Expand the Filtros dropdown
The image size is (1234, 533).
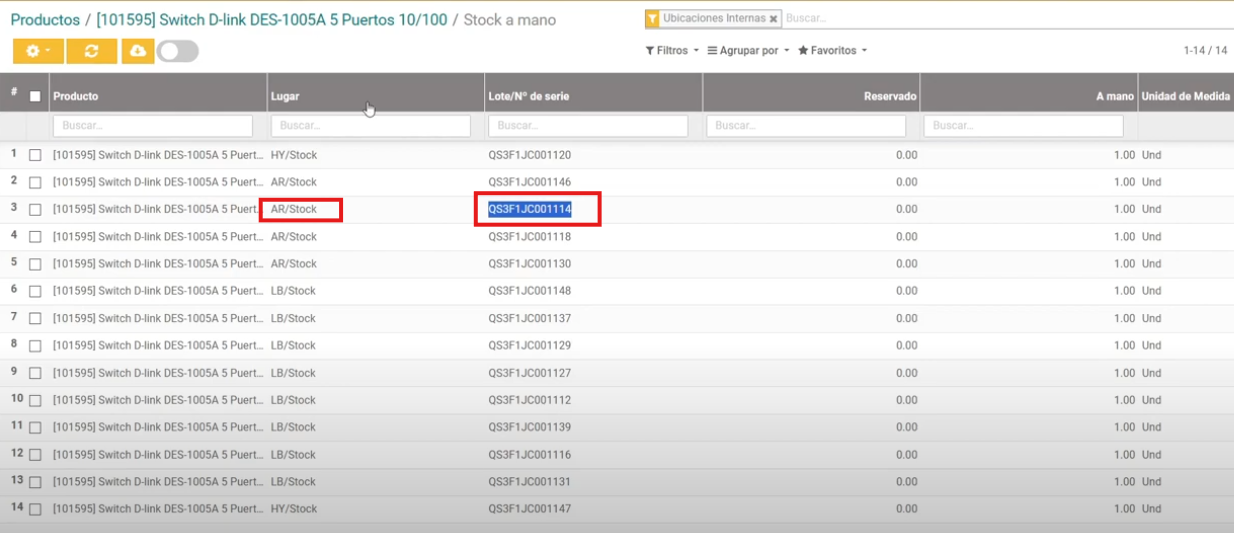[672, 50]
